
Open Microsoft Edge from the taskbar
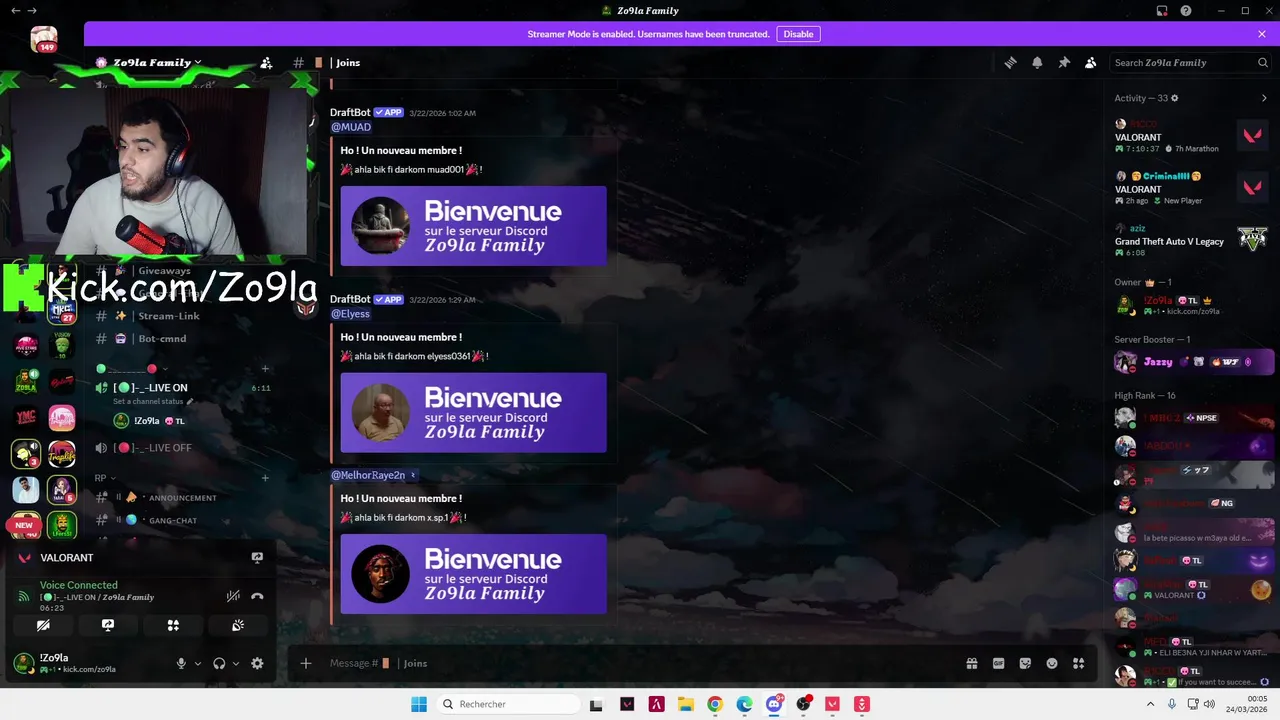744,704
